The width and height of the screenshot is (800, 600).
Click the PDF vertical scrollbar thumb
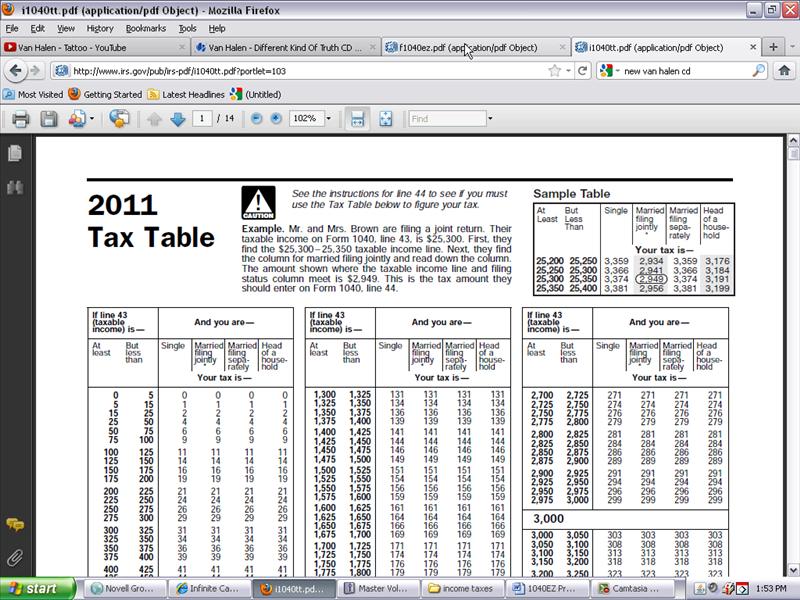[793, 153]
